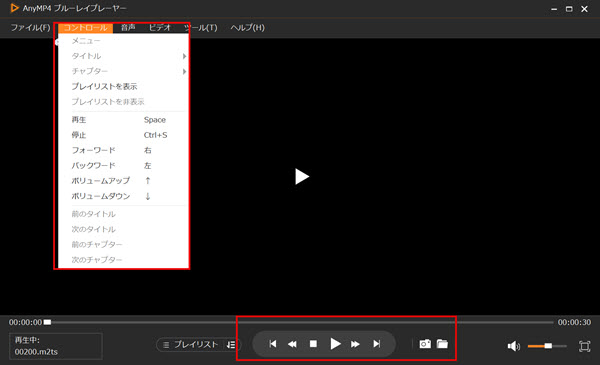This screenshot has width=600, height=365.
Task: Close the AnyMP4 player window
Action: click(584, 9)
